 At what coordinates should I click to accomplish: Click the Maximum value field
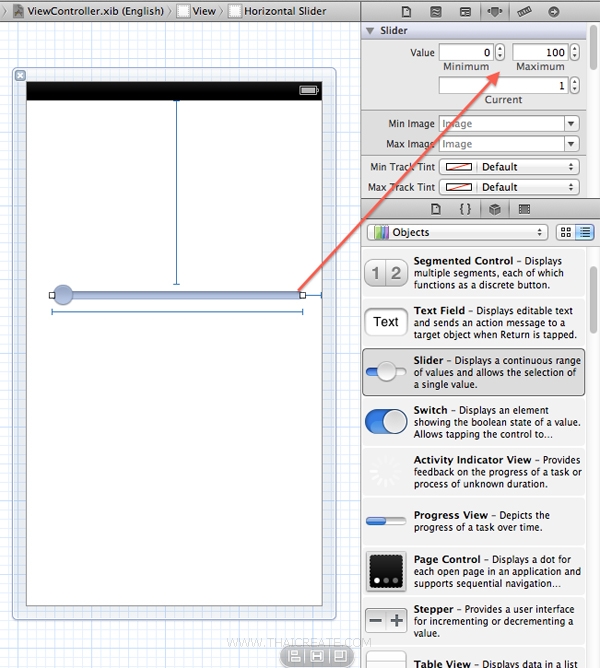point(540,52)
